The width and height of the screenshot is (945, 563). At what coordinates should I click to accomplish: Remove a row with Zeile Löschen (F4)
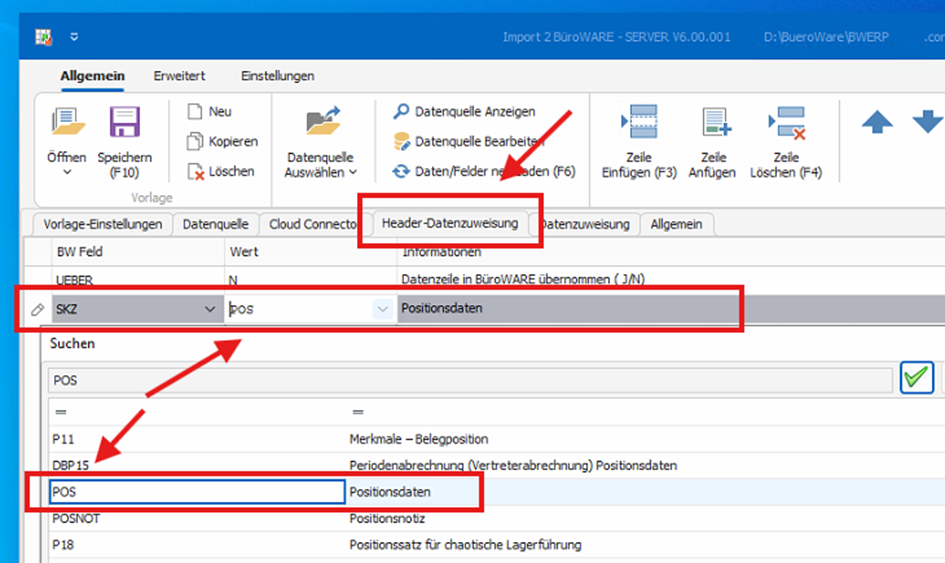(786, 142)
